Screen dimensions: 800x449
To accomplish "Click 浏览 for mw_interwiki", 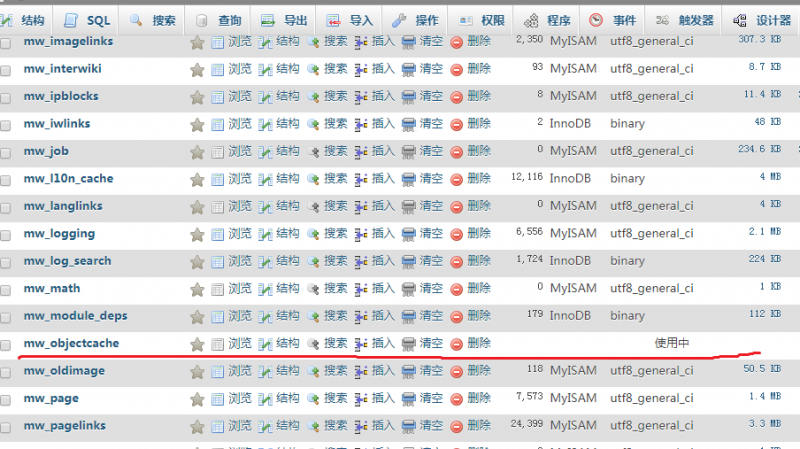I will (x=240, y=68).
